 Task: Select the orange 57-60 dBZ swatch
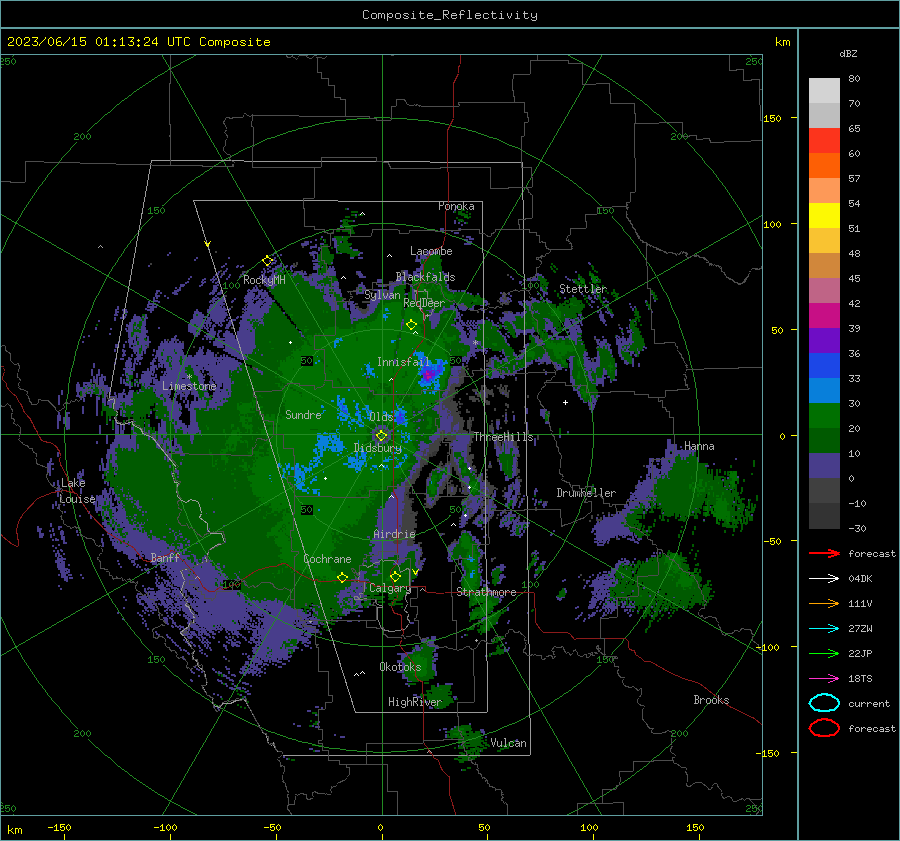(824, 166)
